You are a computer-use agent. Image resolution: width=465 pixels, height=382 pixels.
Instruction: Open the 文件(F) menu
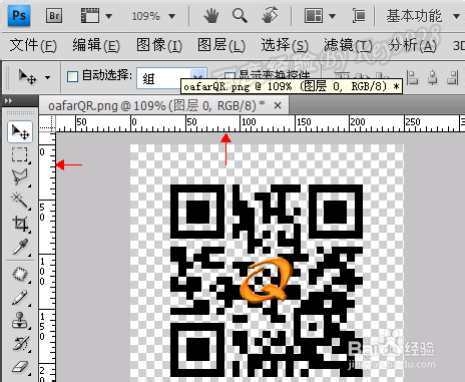click(33, 45)
